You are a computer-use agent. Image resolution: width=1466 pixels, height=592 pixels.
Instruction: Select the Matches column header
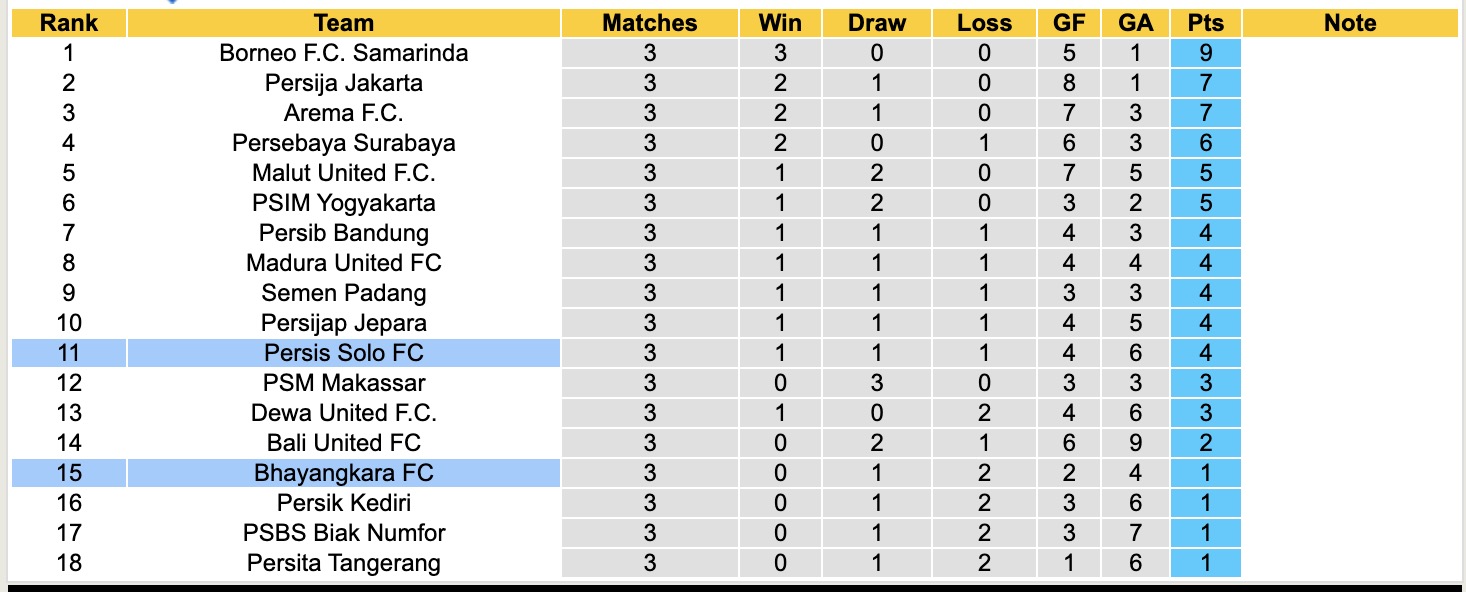pyautogui.click(x=649, y=23)
